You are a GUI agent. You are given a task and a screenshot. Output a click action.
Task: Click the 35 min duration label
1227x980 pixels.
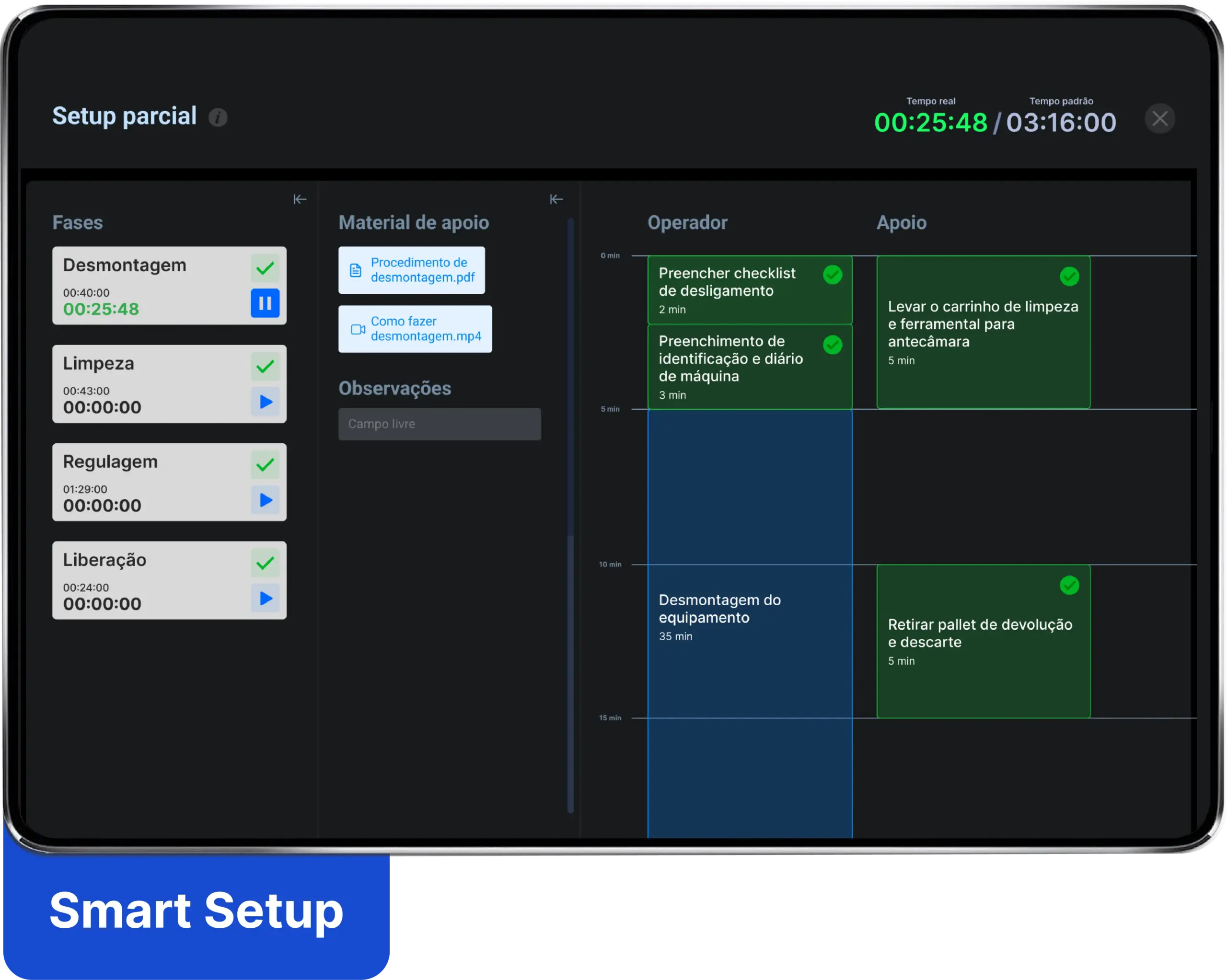675,637
